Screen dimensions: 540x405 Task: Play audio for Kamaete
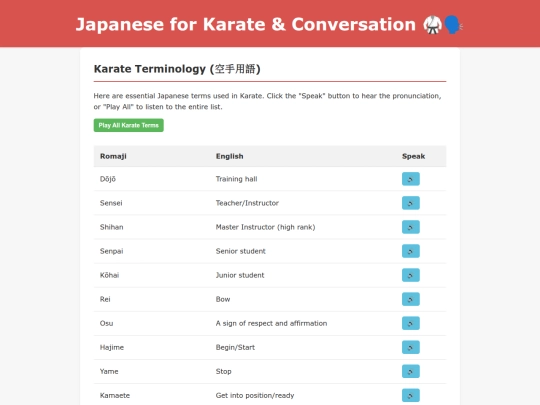(x=411, y=395)
